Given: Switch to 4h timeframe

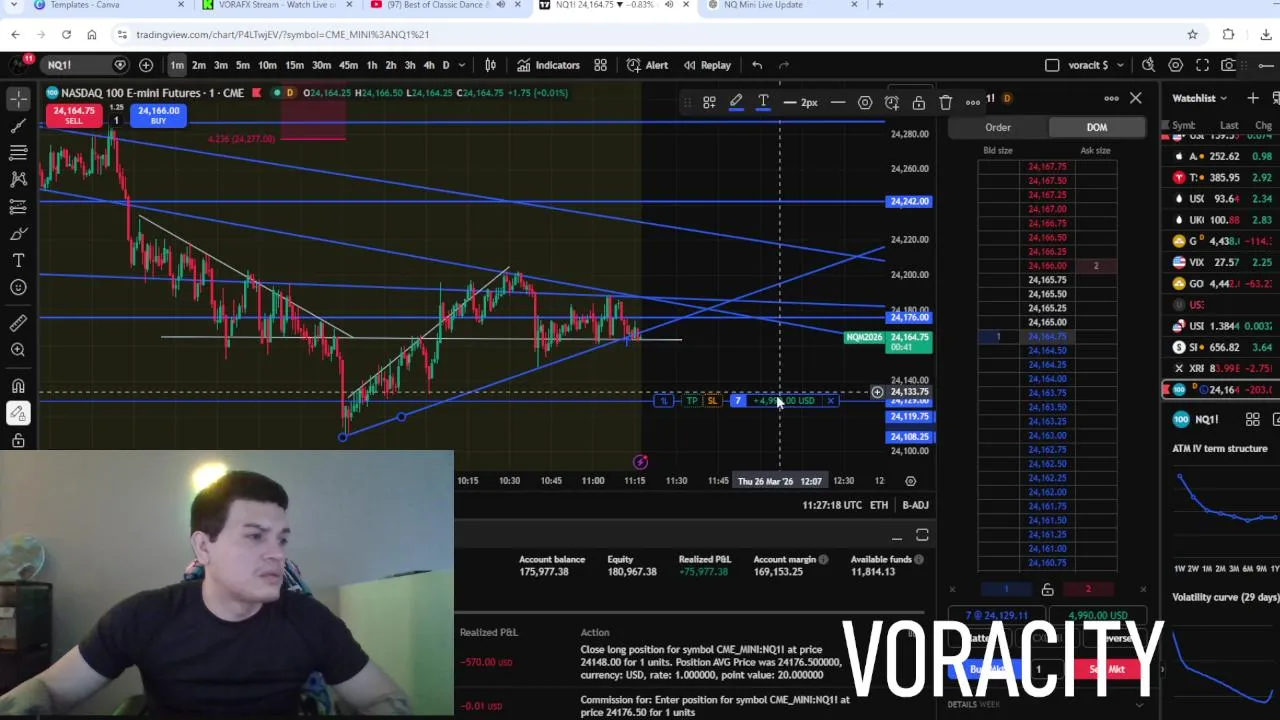Looking at the screenshot, I should (429, 65).
